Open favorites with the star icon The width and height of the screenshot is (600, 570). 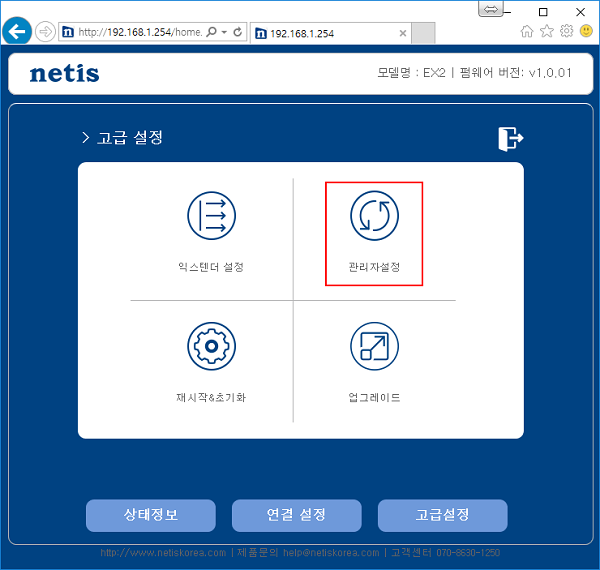coord(547,31)
